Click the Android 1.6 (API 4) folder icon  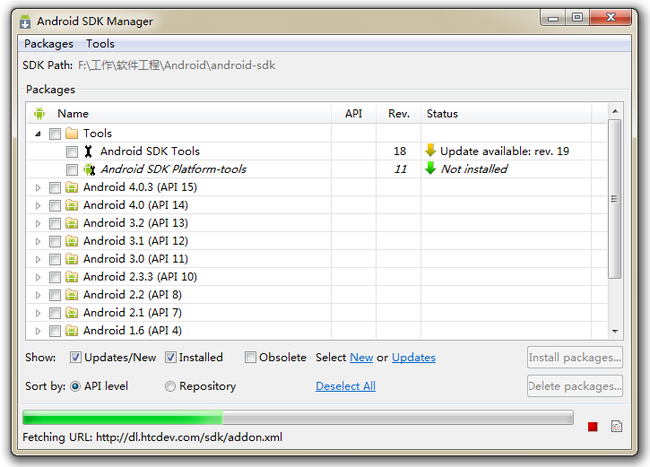[x=72, y=330]
